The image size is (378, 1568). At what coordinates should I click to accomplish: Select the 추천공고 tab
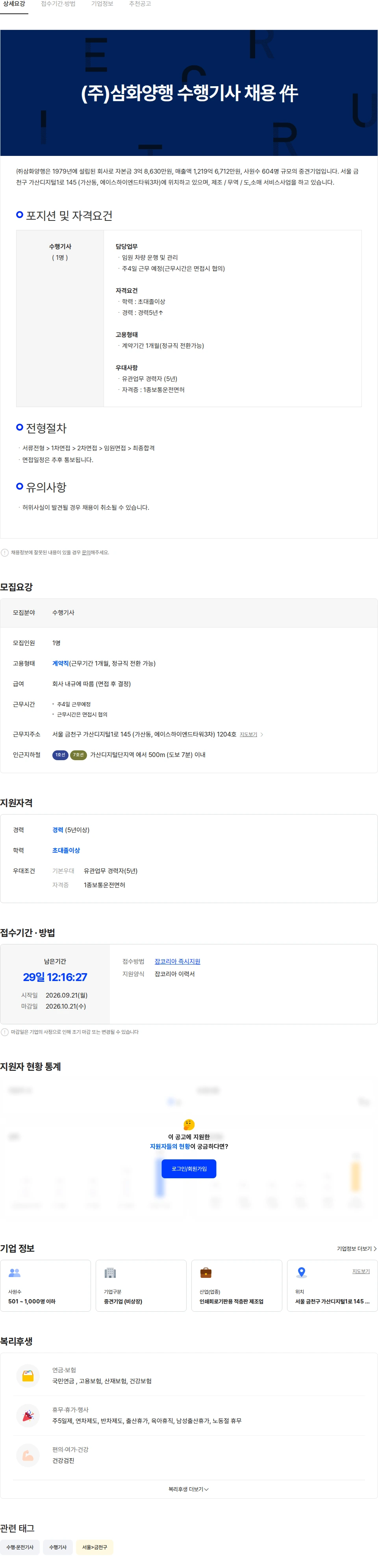[x=139, y=4]
